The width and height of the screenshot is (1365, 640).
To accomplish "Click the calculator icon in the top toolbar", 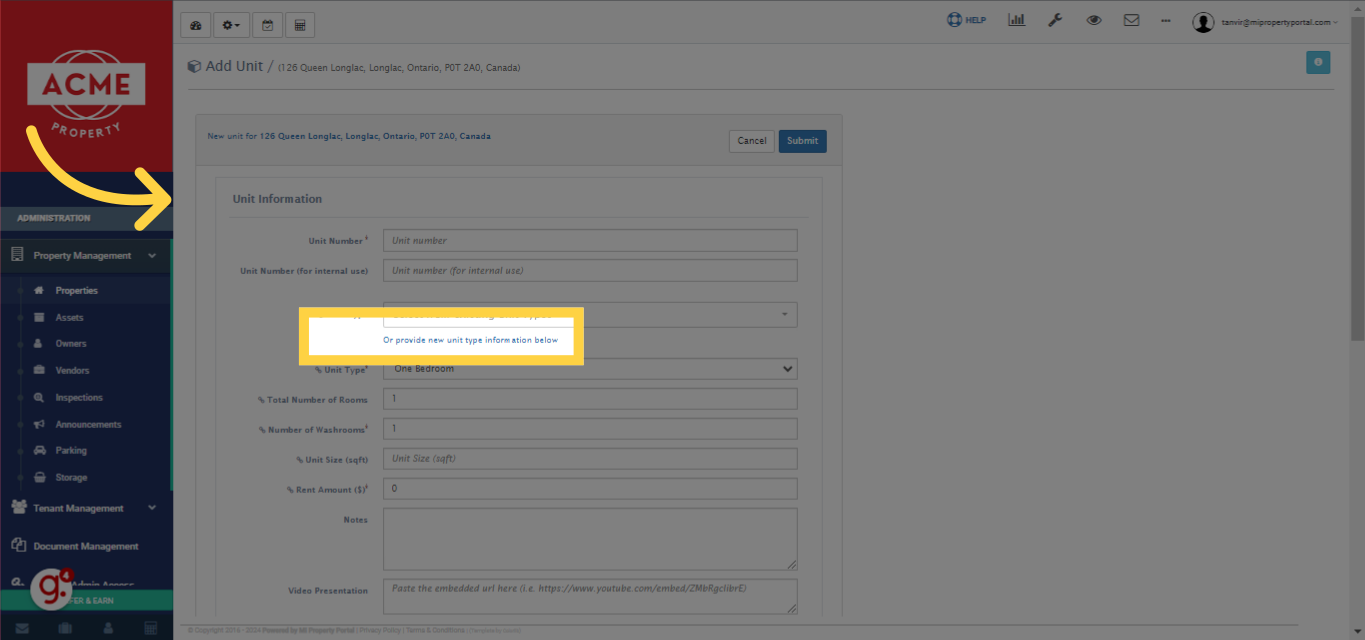I will pos(299,24).
